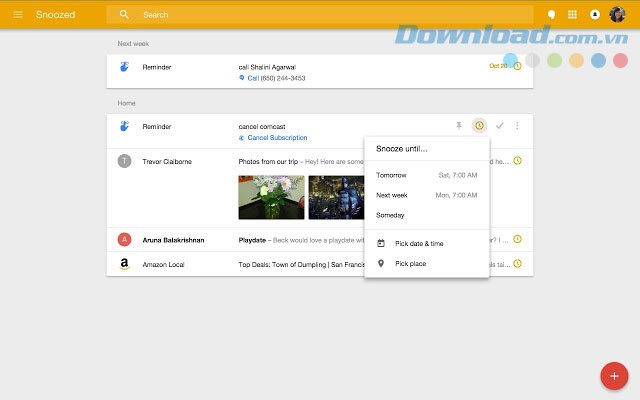The image size is (640, 400).
Task: Open Google apps grid
Action: [573, 15]
